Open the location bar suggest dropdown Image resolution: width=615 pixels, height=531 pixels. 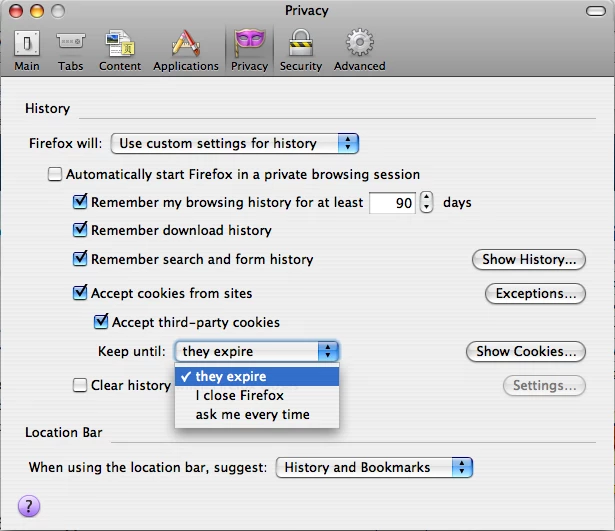374,467
